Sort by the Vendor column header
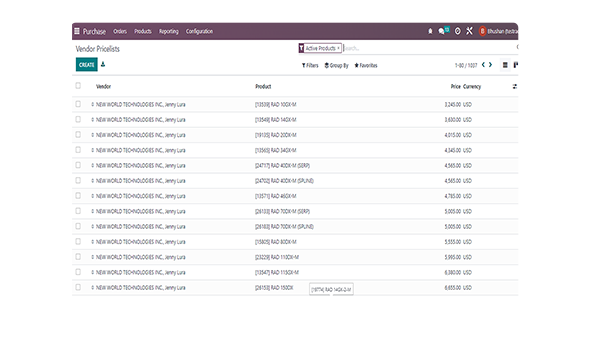The height and width of the screenshot is (360, 590). (x=103, y=87)
